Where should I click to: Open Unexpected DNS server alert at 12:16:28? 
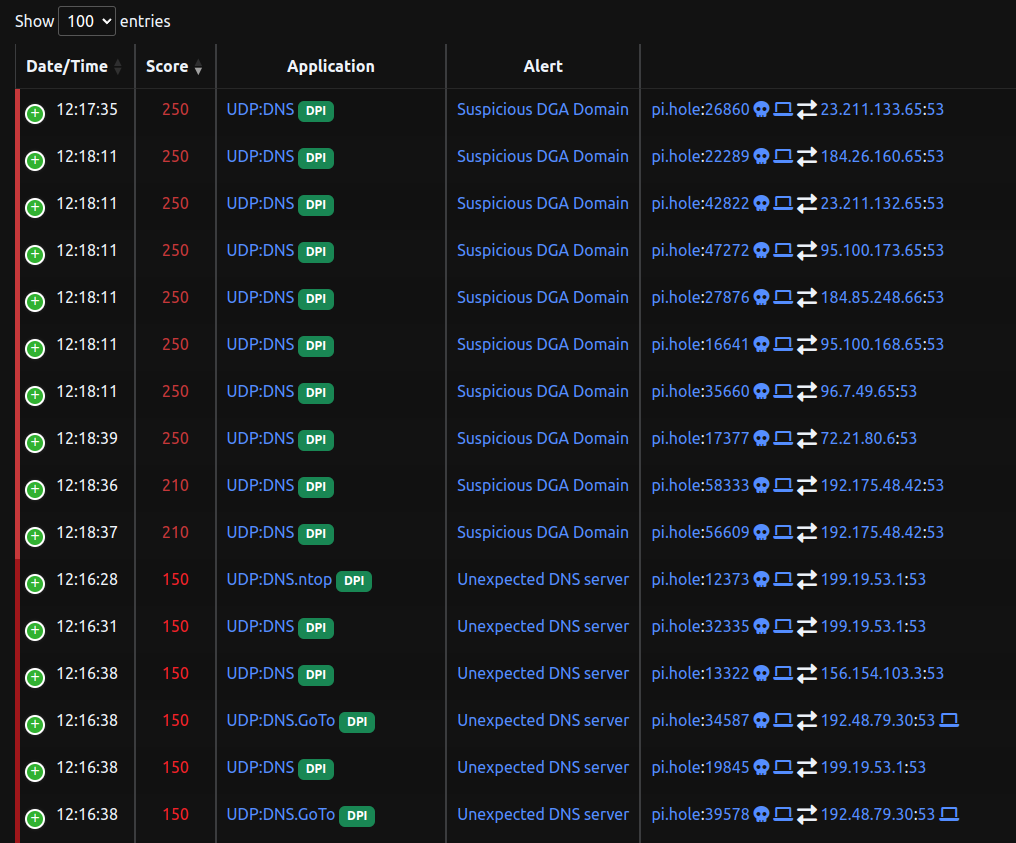pos(543,579)
